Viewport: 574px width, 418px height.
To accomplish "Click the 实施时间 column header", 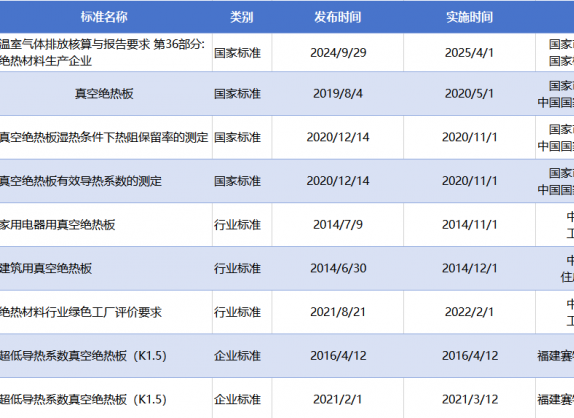I will tap(469, 17).
